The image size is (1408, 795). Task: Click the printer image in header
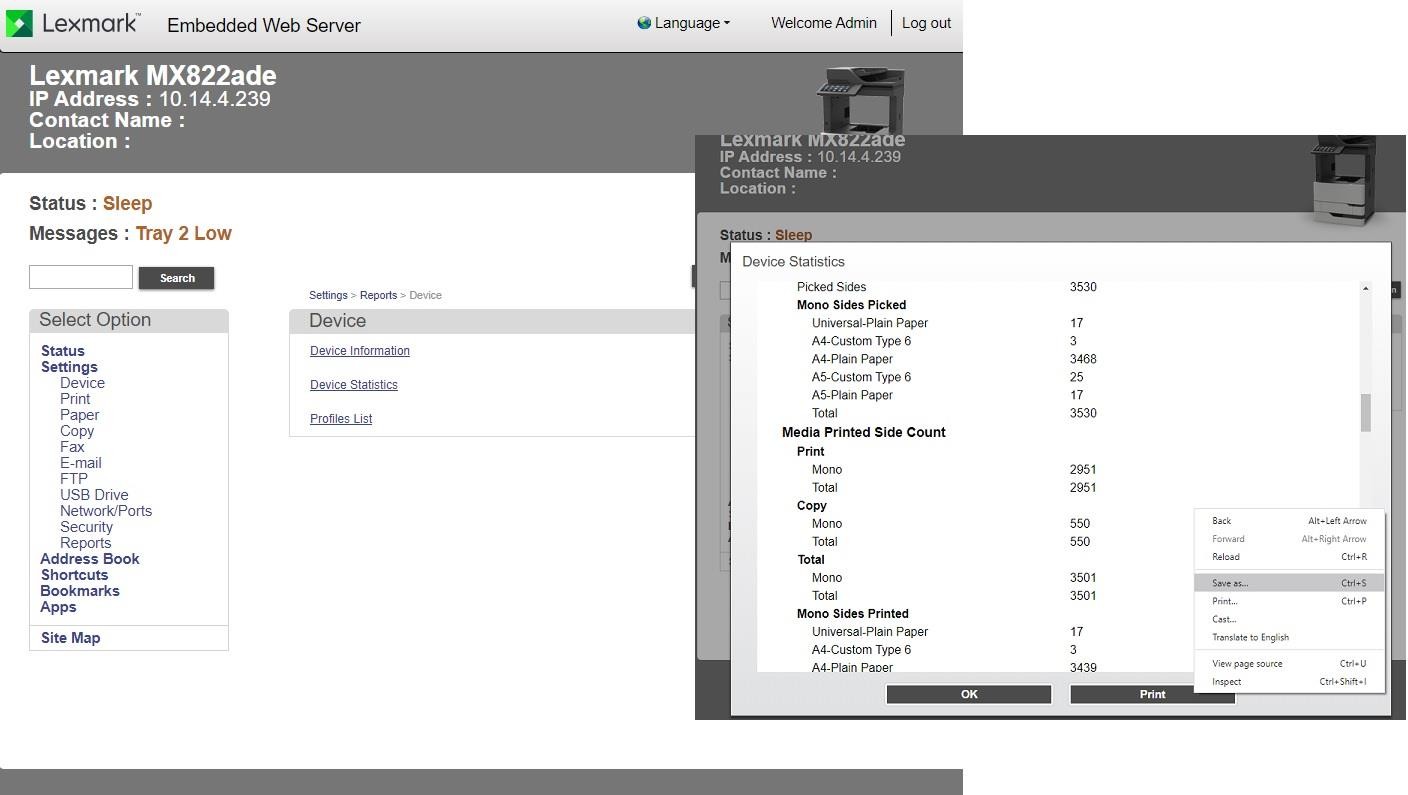860,100
